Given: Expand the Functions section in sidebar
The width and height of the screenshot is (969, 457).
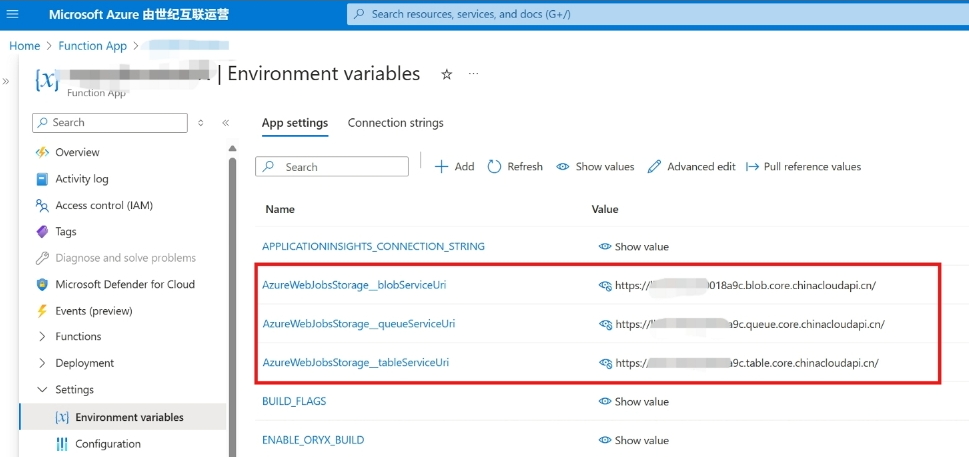Looking at the screenshot, I should pyautogui.click(x=42, y=337).
